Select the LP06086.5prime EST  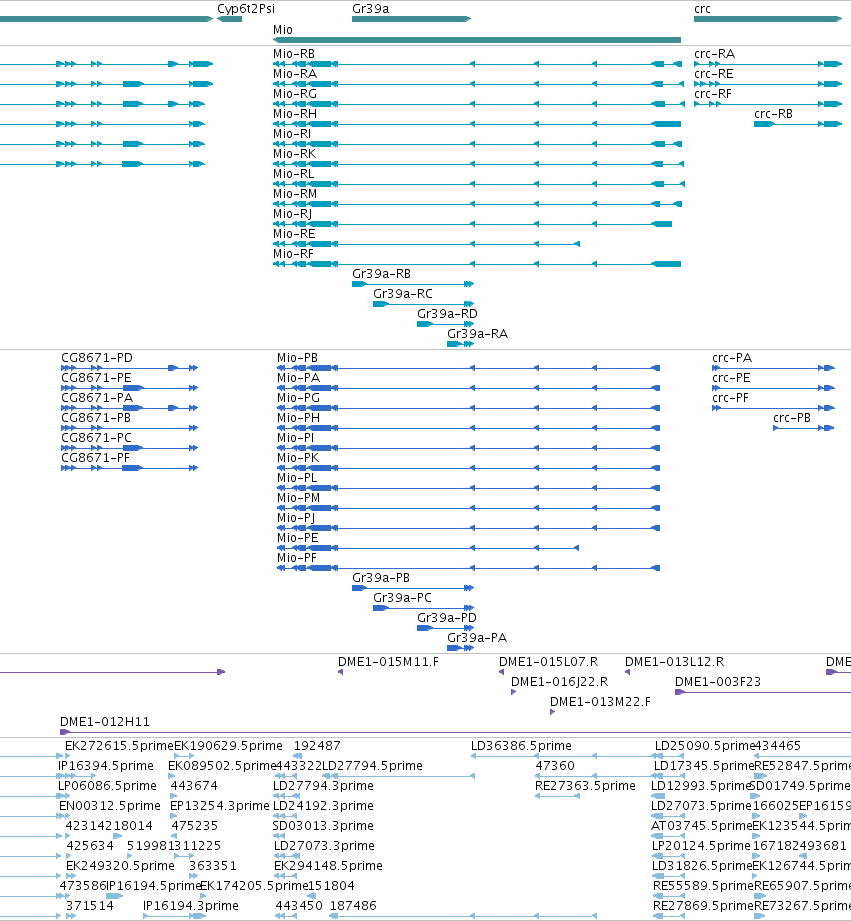click(x=107, y=786)
